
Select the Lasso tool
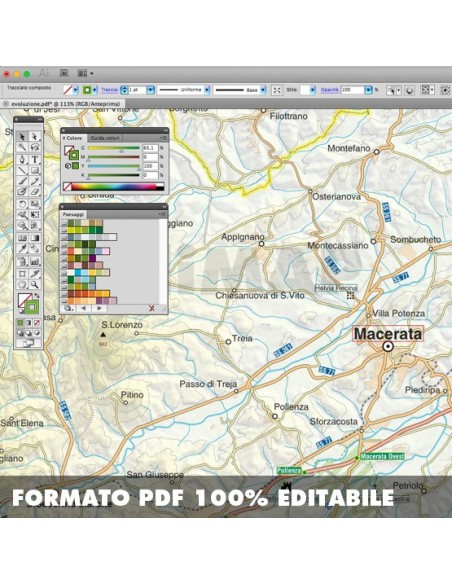point(35,147)
